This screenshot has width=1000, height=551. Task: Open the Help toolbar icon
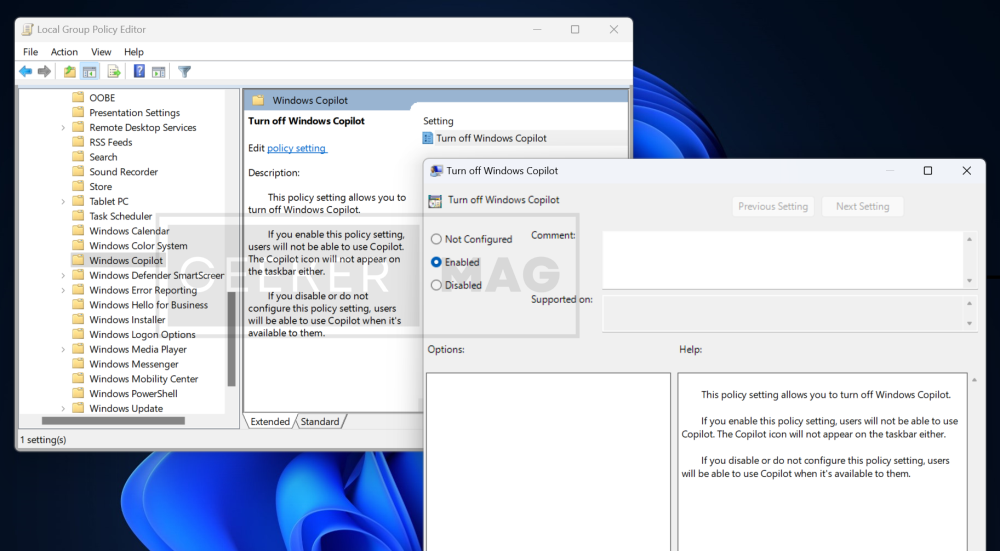[139, 71]
